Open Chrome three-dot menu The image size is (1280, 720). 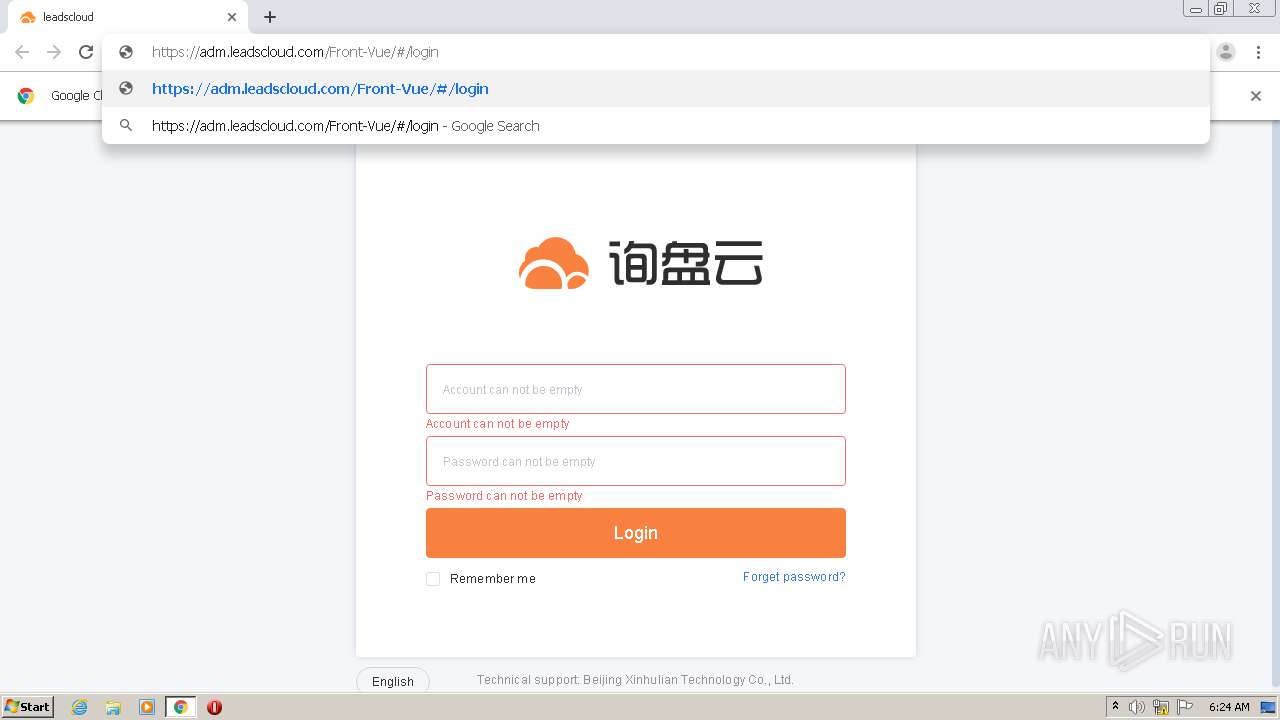click(1258, 52)
